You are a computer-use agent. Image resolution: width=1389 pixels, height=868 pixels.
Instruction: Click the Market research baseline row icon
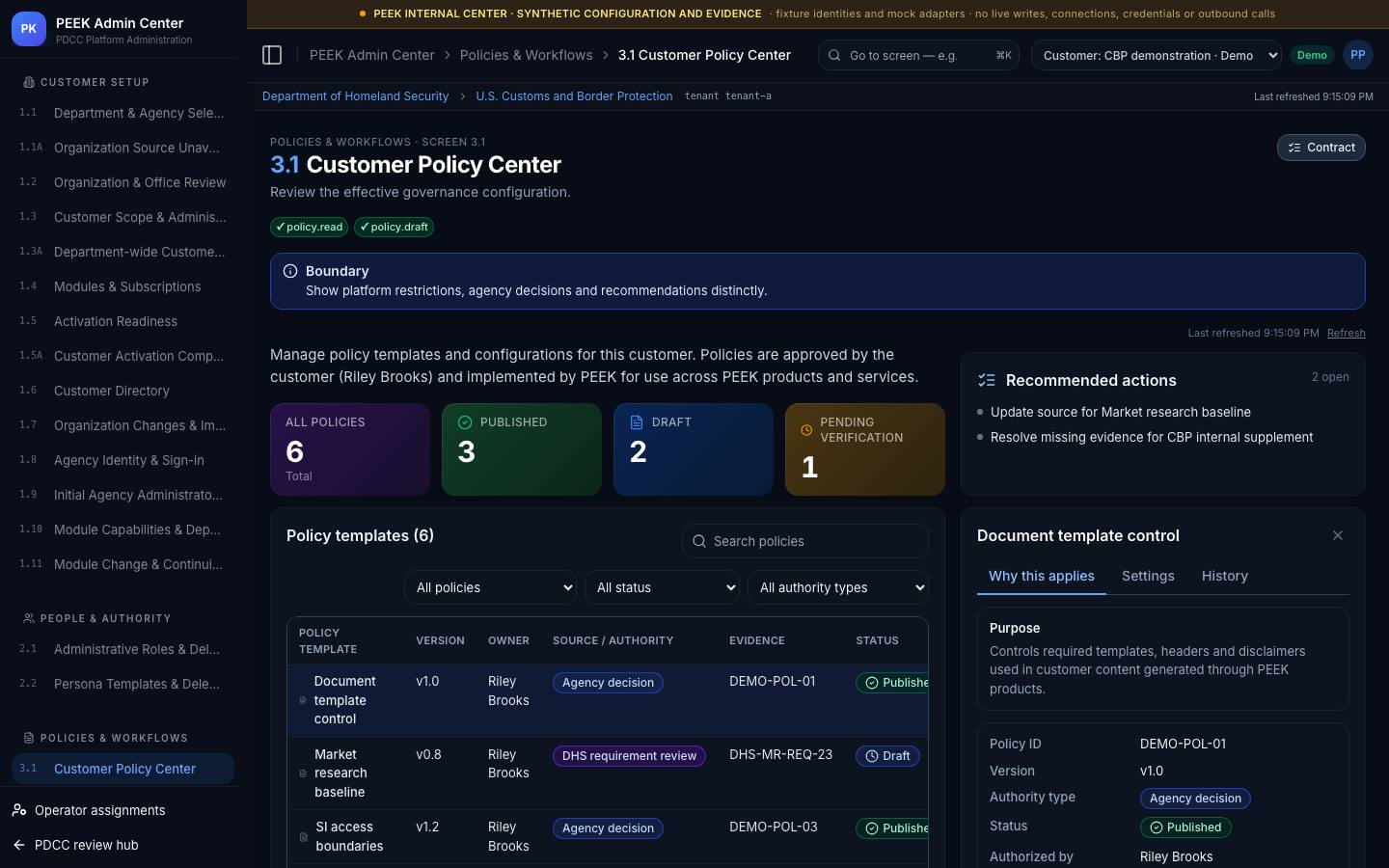[303, 773]
